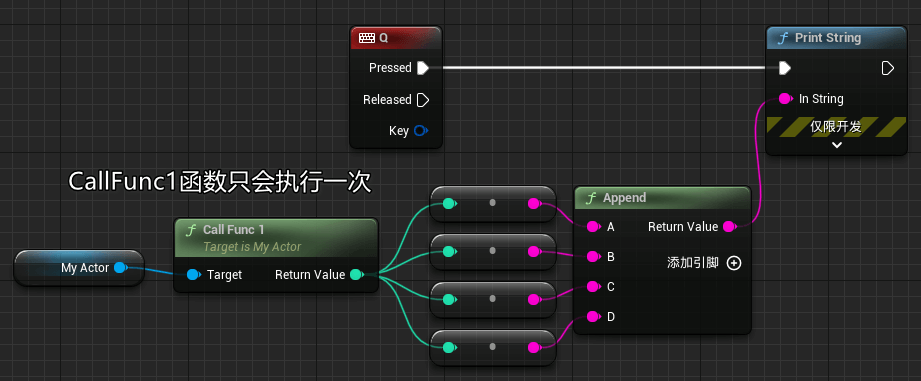Click the Key output pin on Q node
The height and width of the screenshot is (381, 921).
(x=421, y=130)
